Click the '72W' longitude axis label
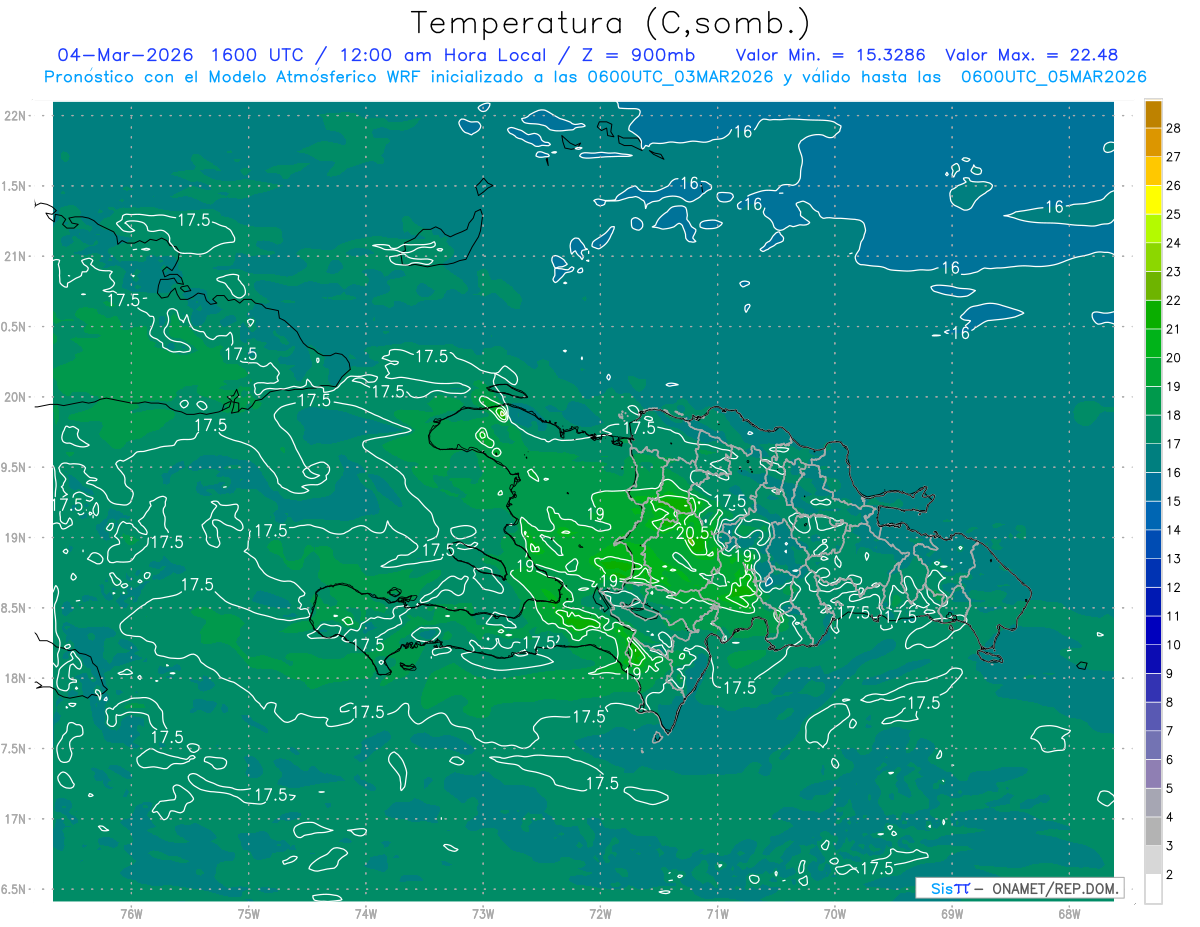This screenshot has width=1200, height=927. point(600,913)
